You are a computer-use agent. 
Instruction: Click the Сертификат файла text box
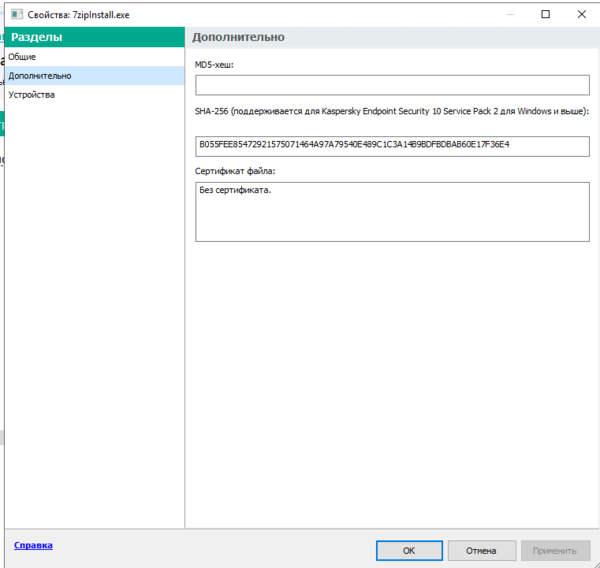pos(392,212)
